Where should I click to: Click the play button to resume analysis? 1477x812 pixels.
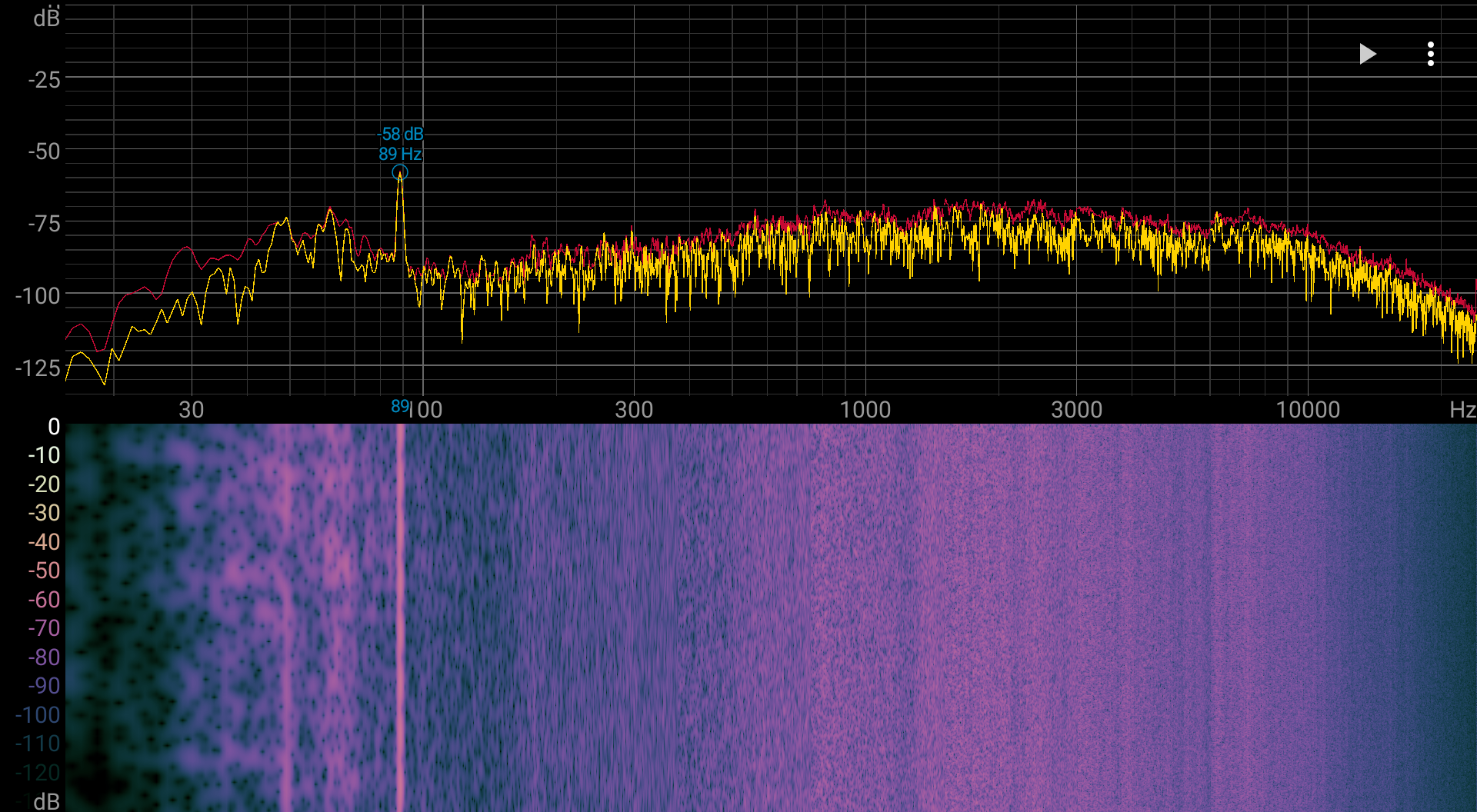1367,54
